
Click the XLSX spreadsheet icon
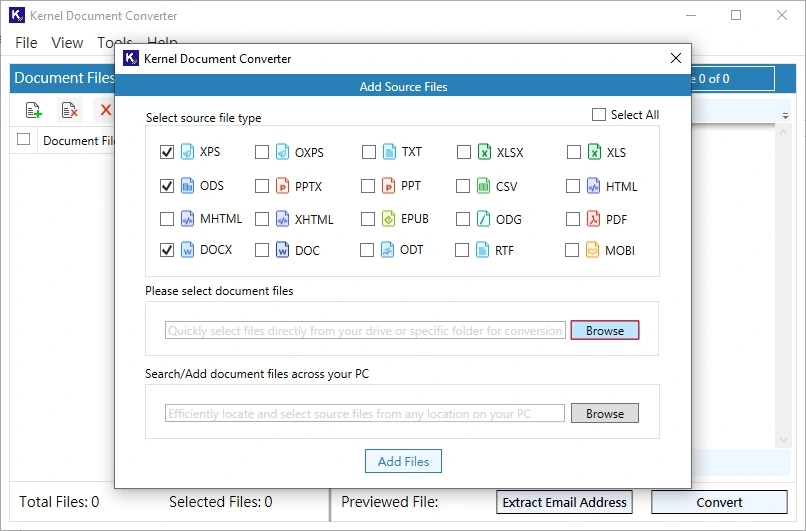click(484, 152)
